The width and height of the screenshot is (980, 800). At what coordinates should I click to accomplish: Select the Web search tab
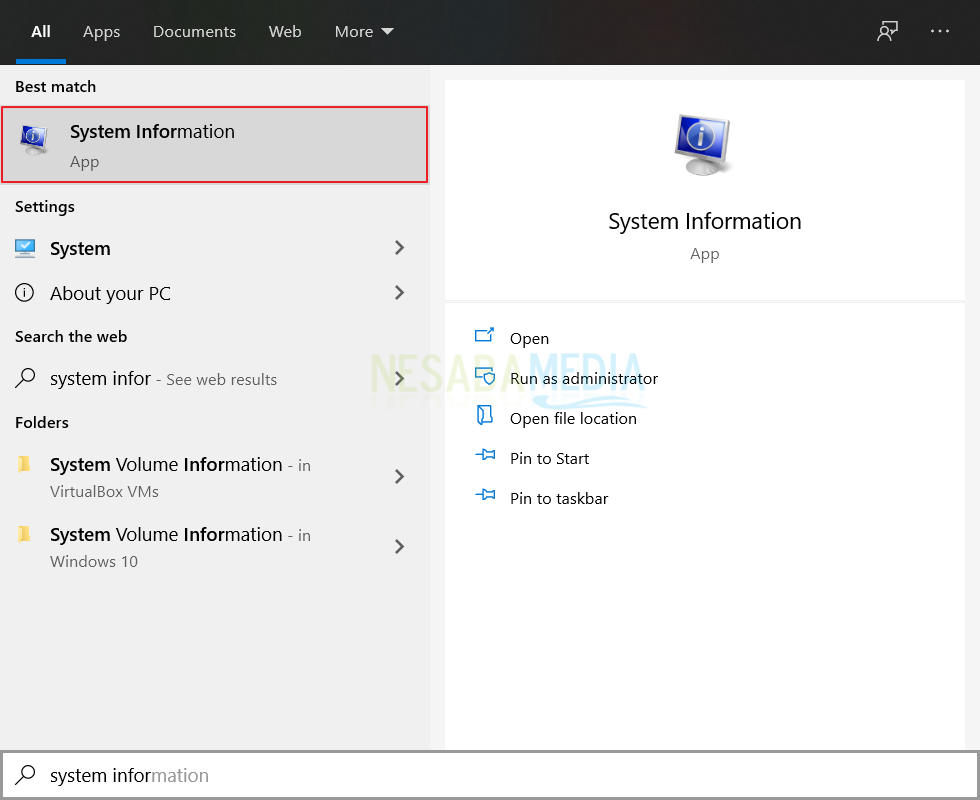[285, 32]
